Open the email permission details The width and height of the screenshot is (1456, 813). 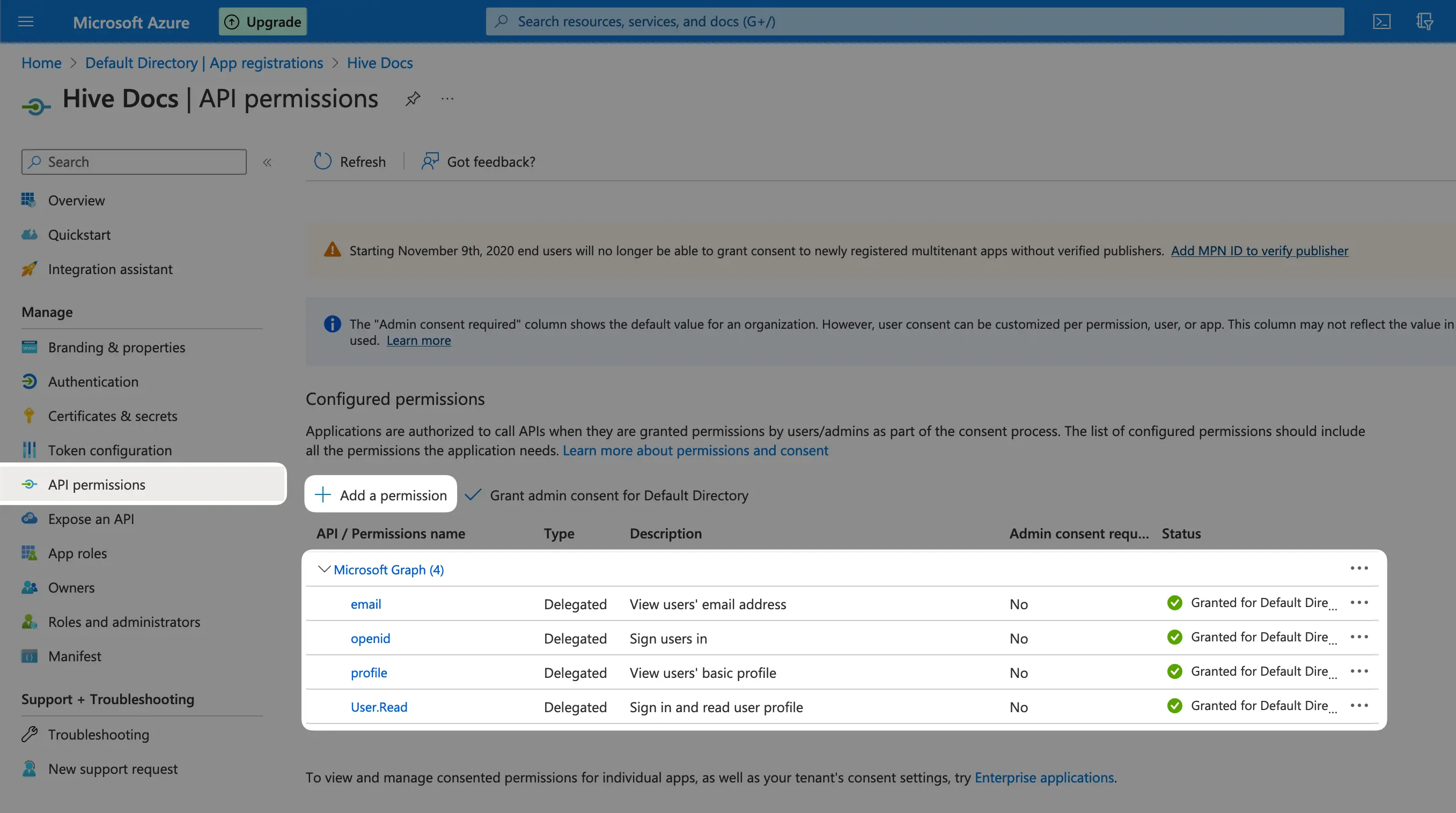point(366,604)
